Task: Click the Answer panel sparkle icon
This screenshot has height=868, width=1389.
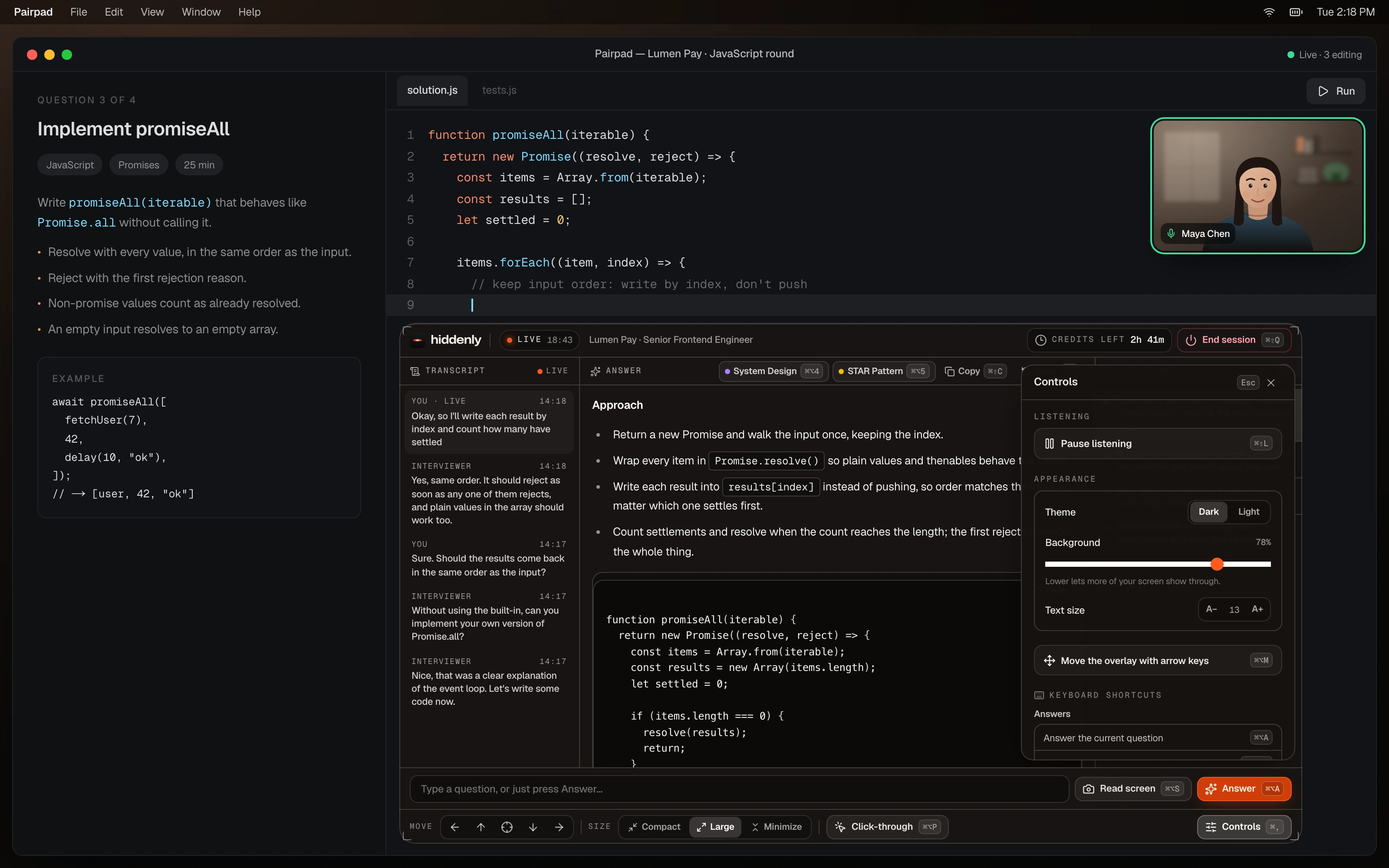Action: tap(596, 372)
